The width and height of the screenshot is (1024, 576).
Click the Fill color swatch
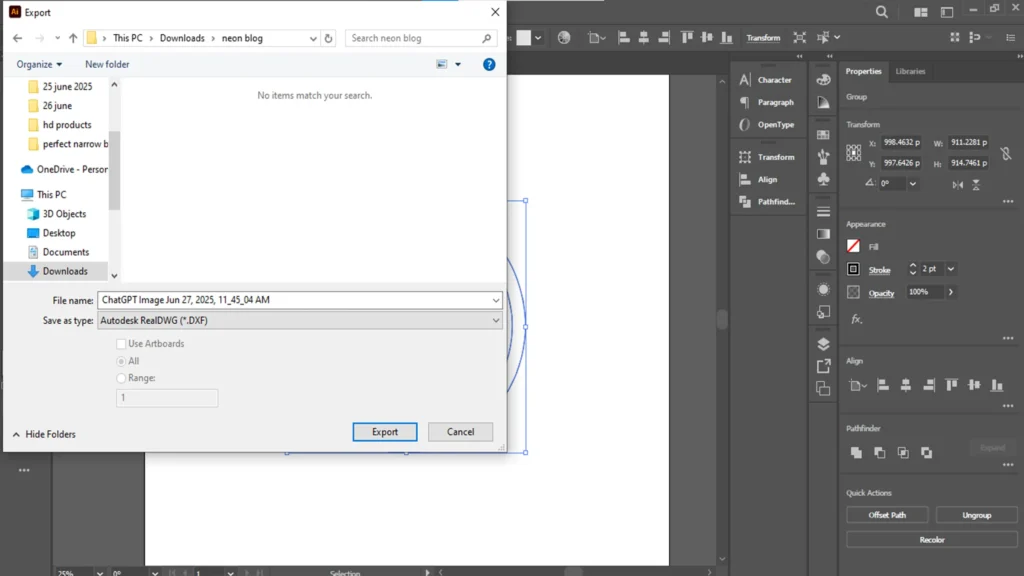coord(853,246)
